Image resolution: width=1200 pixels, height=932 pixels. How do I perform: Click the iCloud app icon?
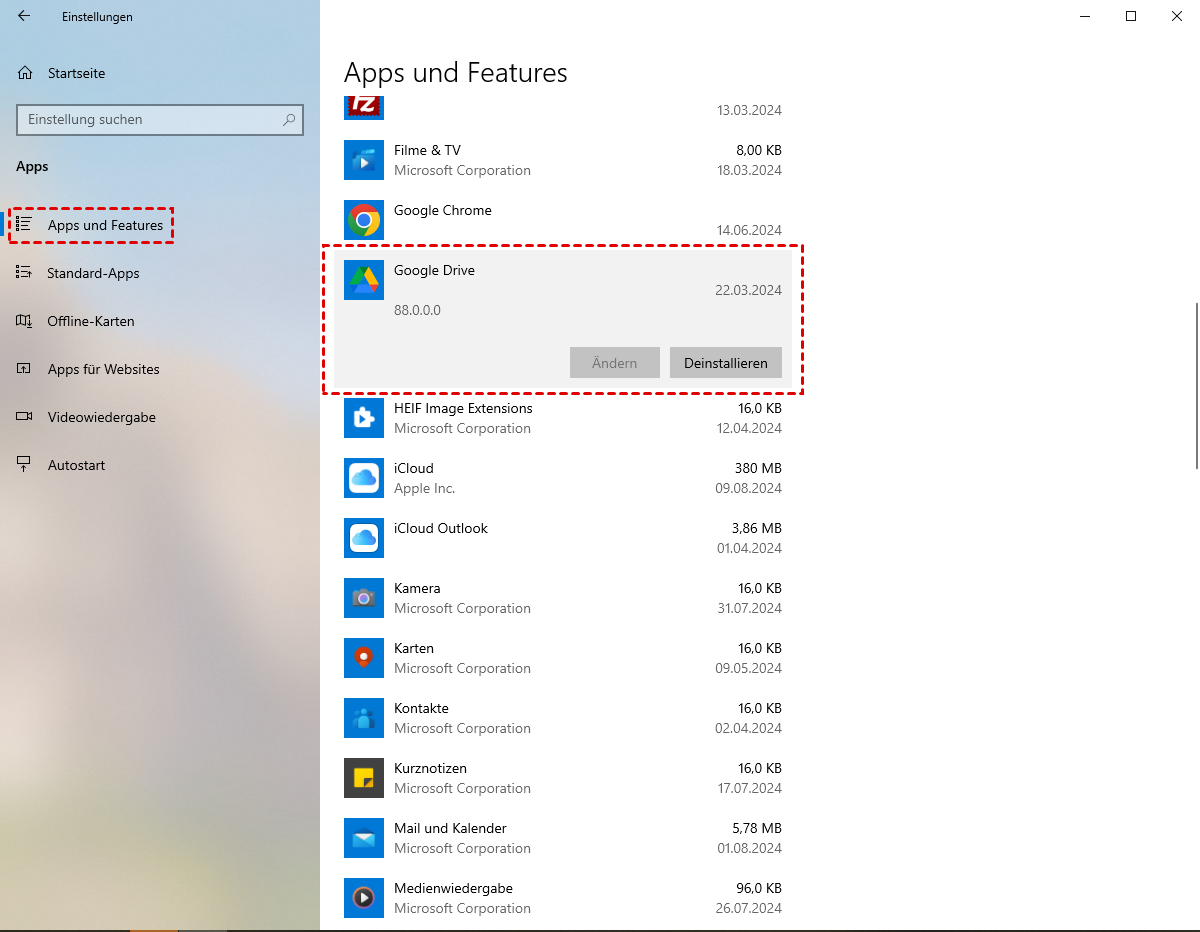pyautogui.click(x=364, y=478)
